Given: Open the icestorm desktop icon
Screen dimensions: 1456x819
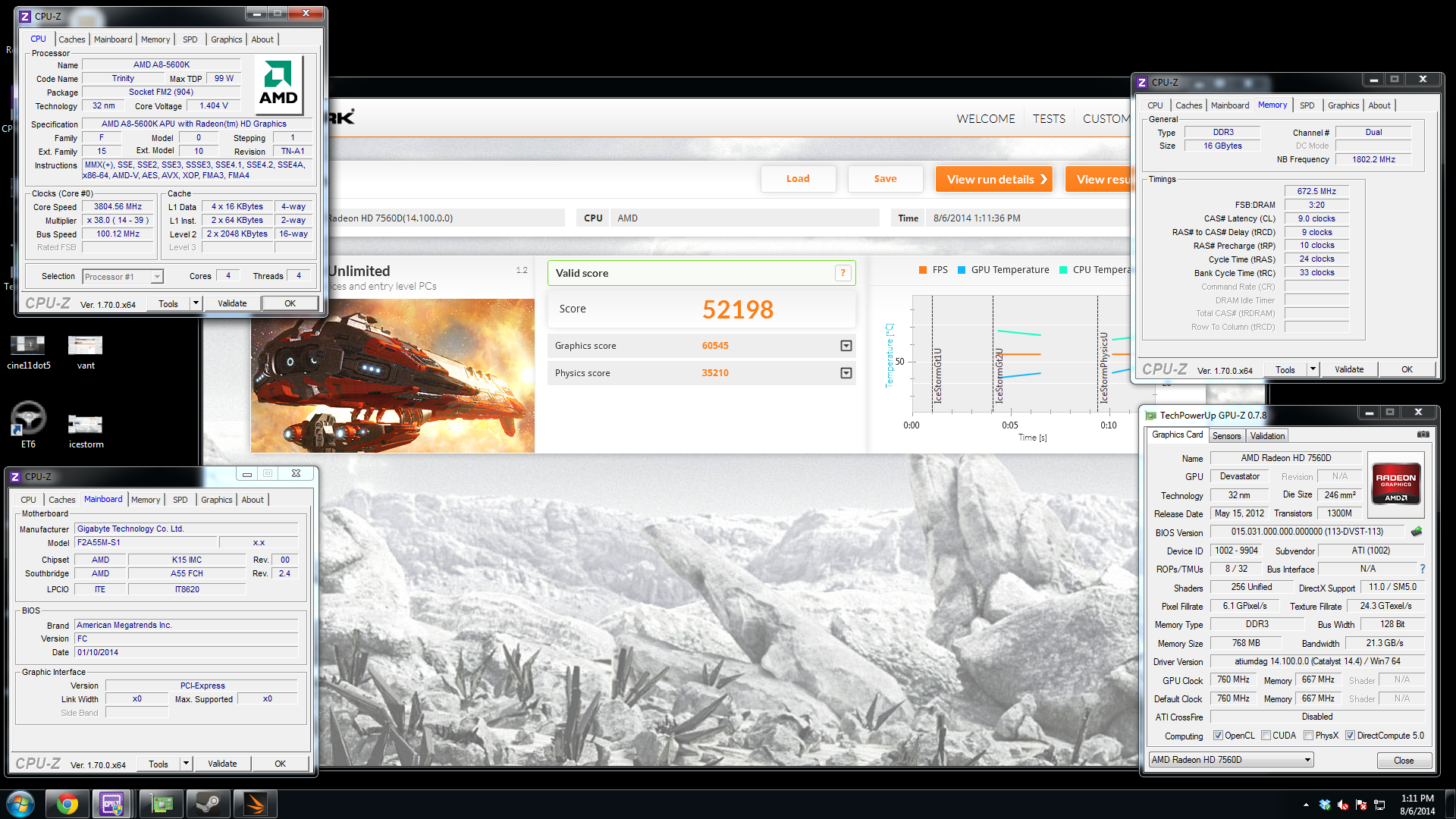Looking at the screenshot, I should pyautogui.click(x=86, y=431).
